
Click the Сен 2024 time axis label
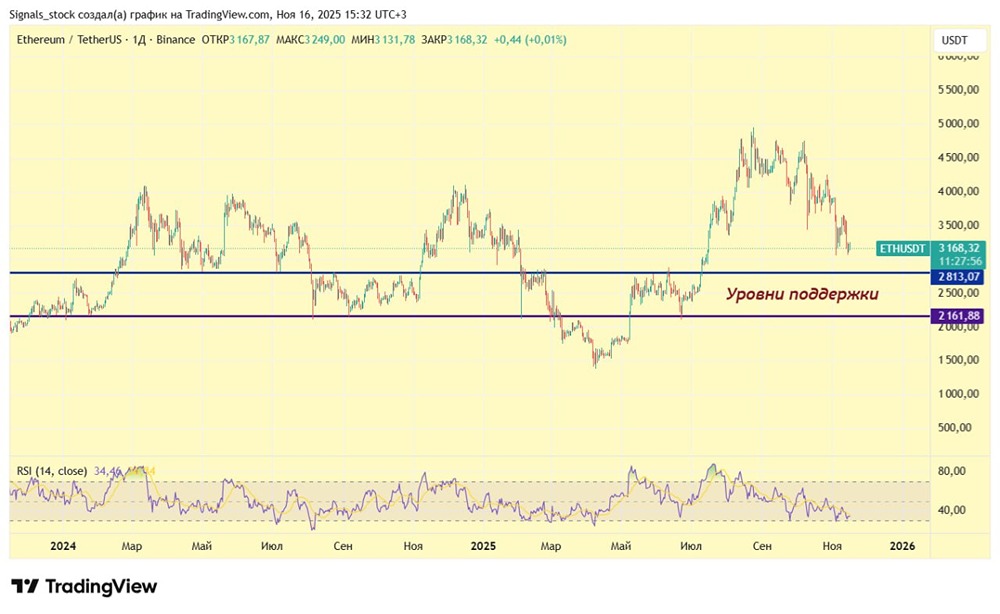[x=342, y=546]
